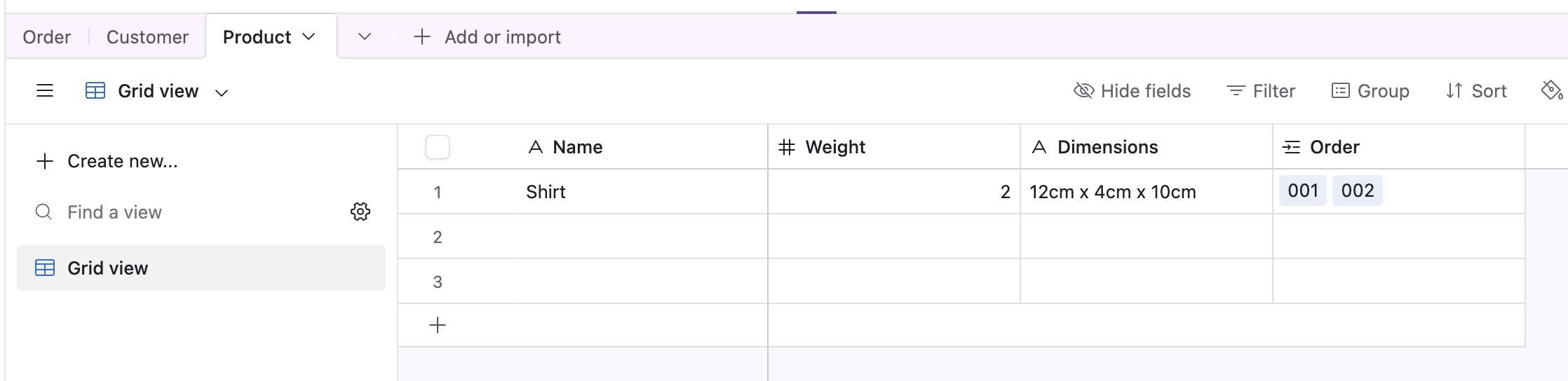Click the plus icon to add row
The height and width of the screenshot is (381, 1568).
(x=438, y=325)
